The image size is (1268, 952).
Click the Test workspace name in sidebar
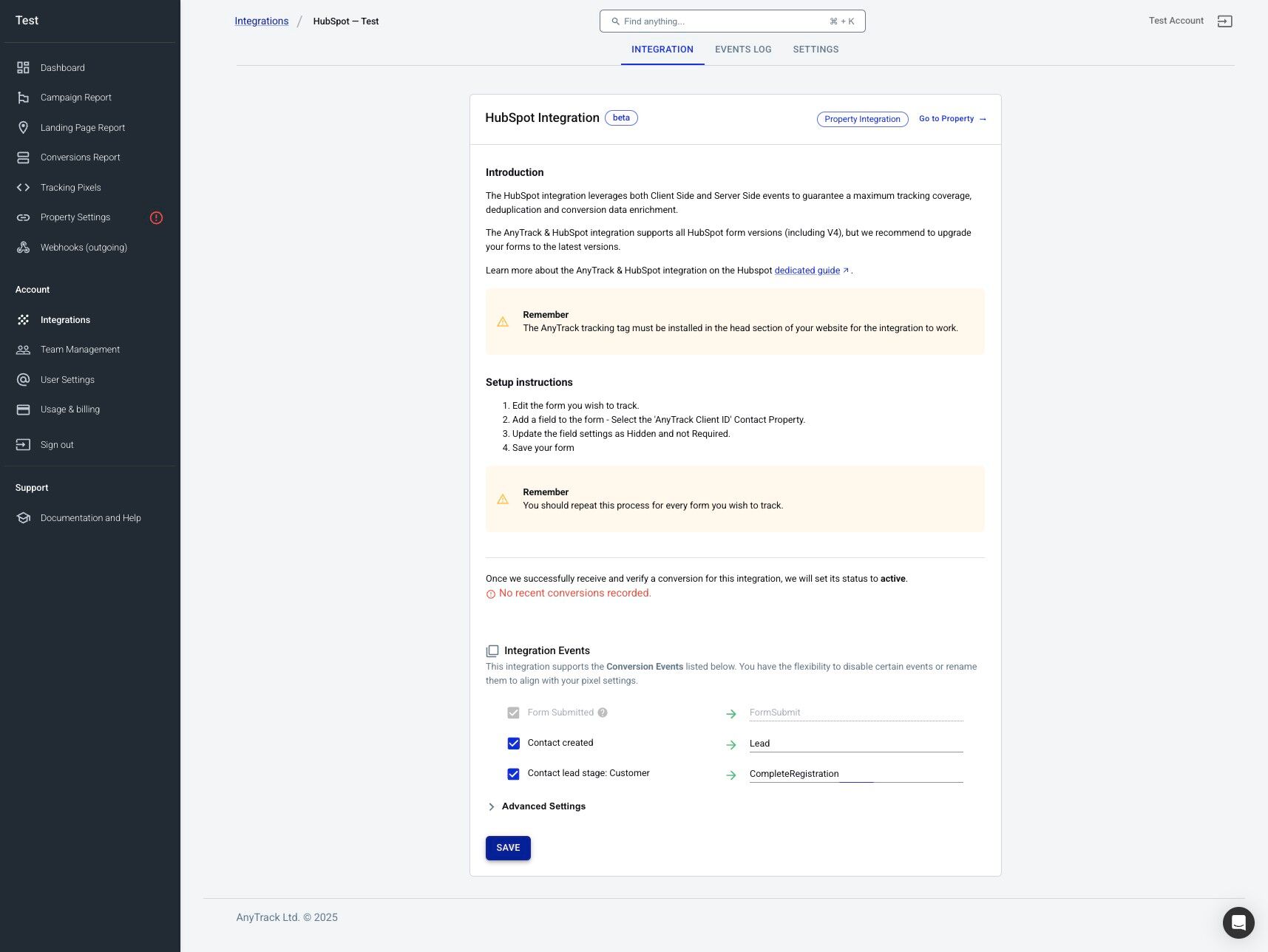point(27,21)
